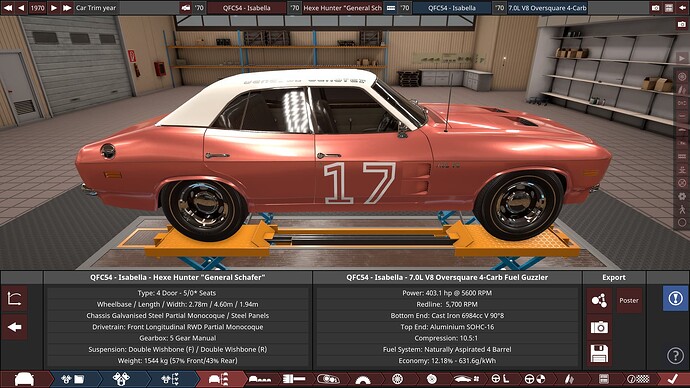
Task: Click the share export icon
Action: click(599, 300)
